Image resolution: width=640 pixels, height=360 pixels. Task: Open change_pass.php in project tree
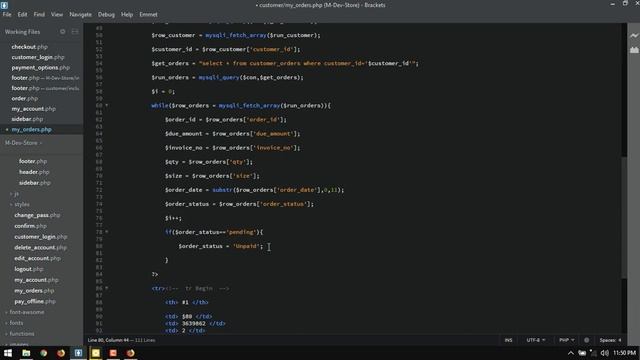point(37,215)
